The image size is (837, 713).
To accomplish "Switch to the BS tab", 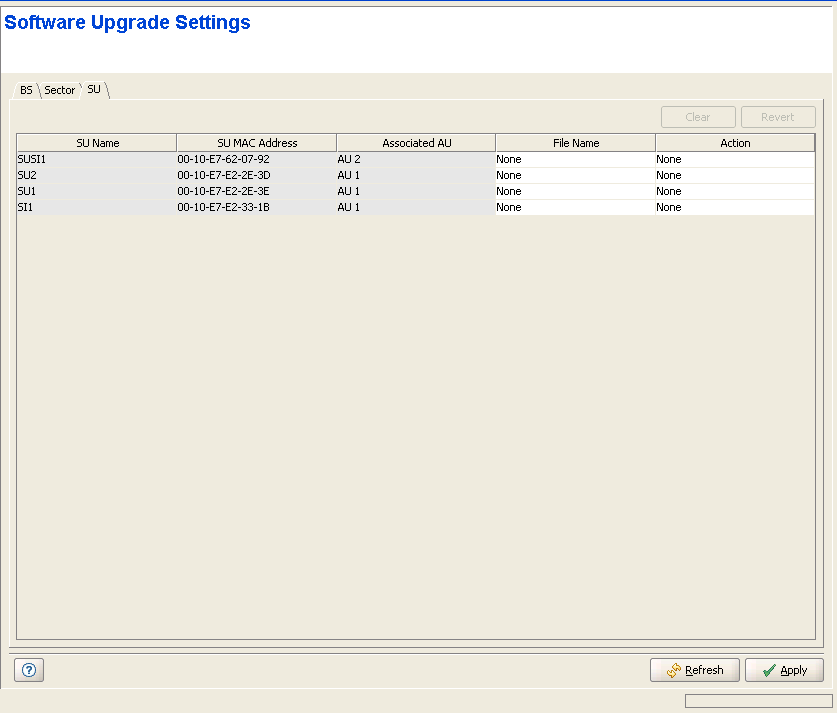I will coord(26,90).
